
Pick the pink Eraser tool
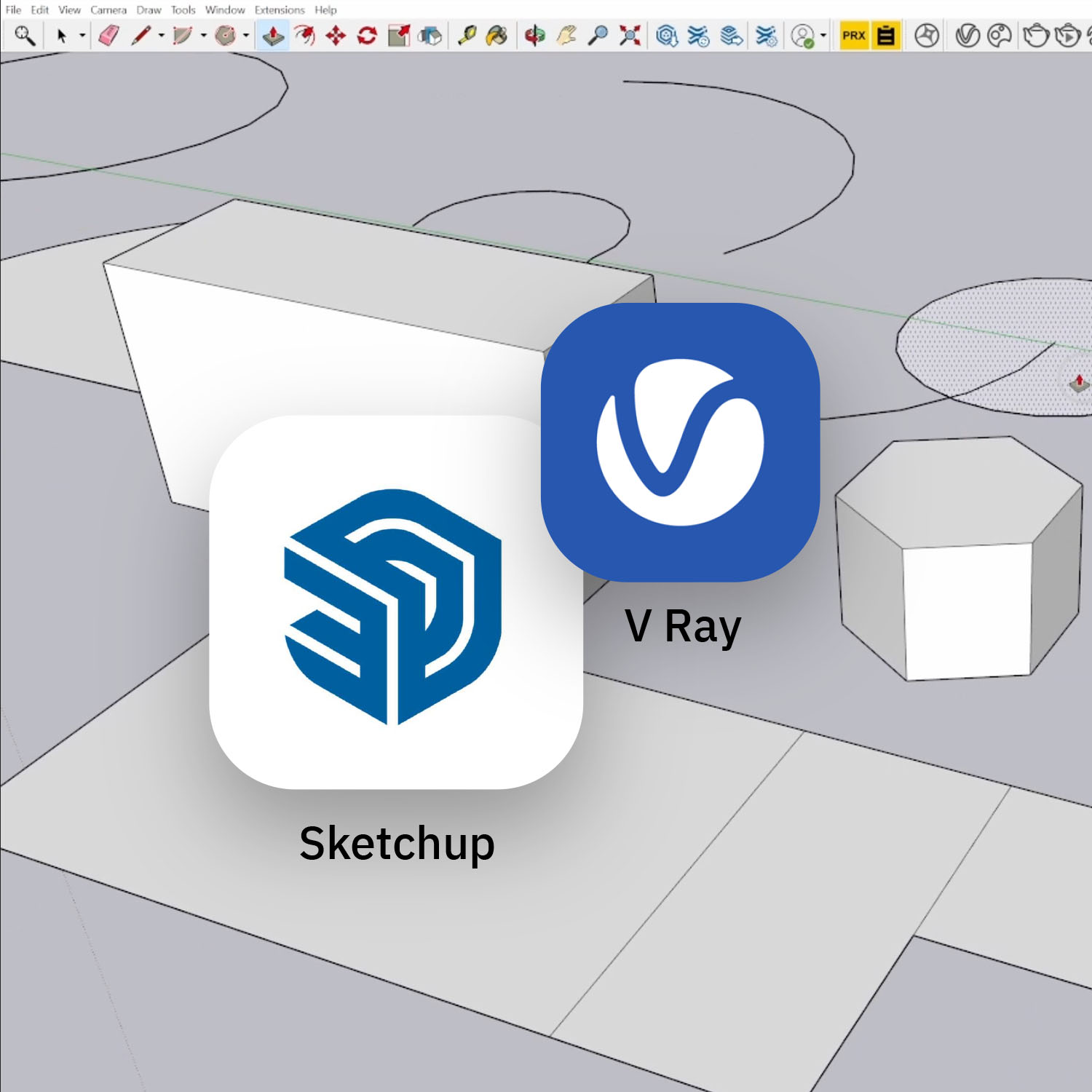click(109, 35)
